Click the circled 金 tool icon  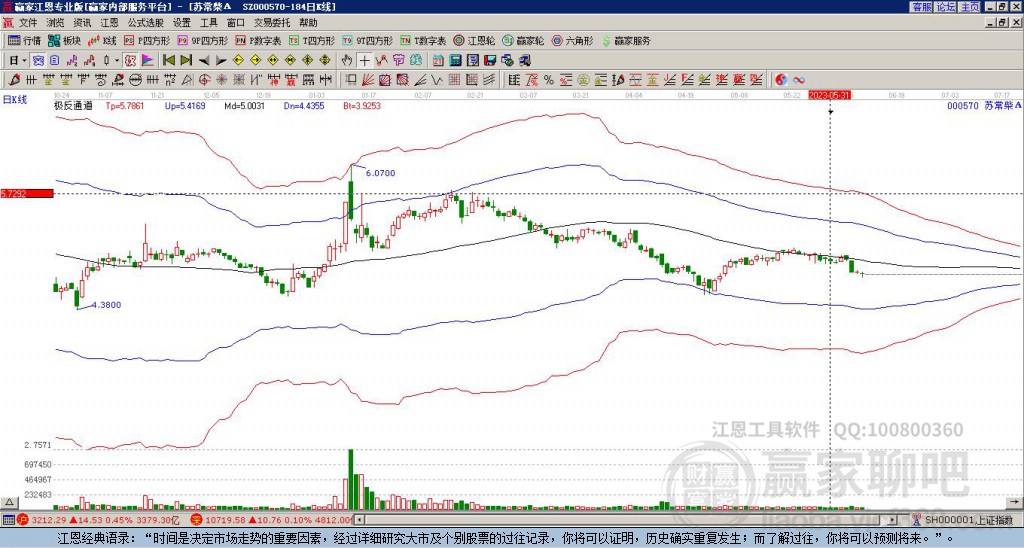coord(583,80)
